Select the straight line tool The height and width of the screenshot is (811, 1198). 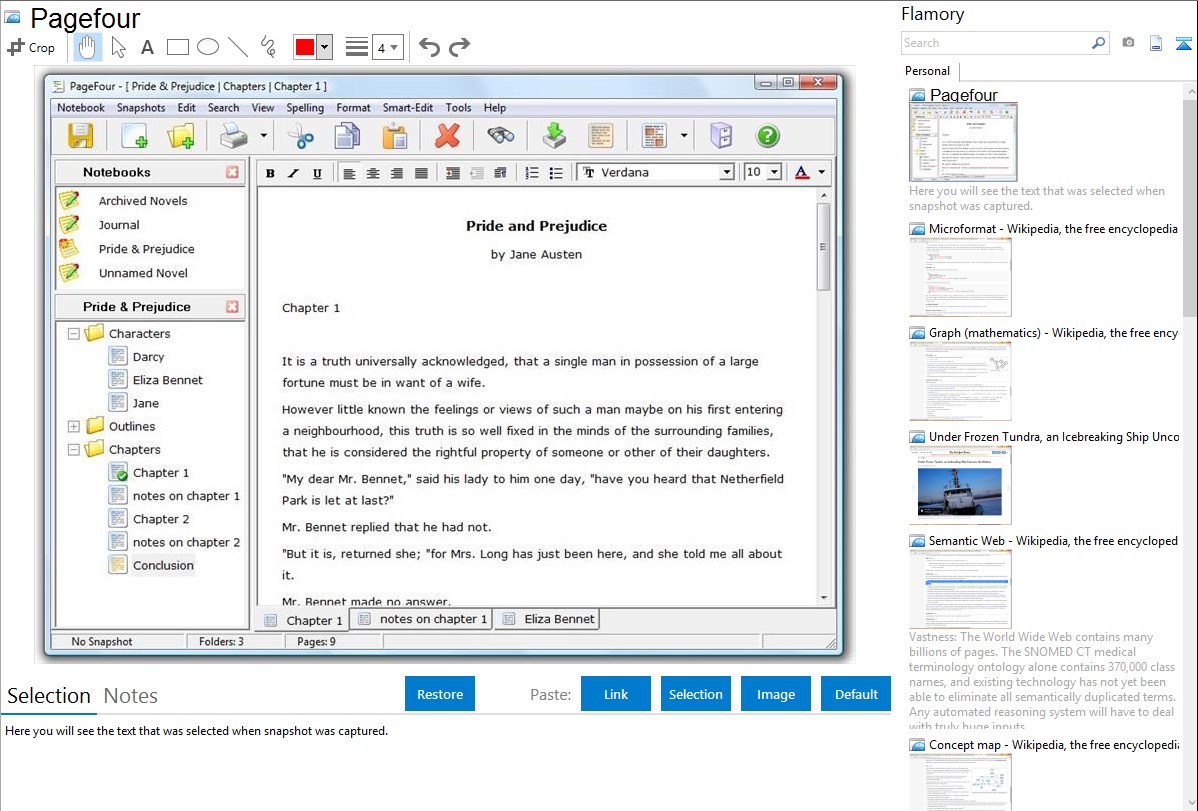coord(238,47)
